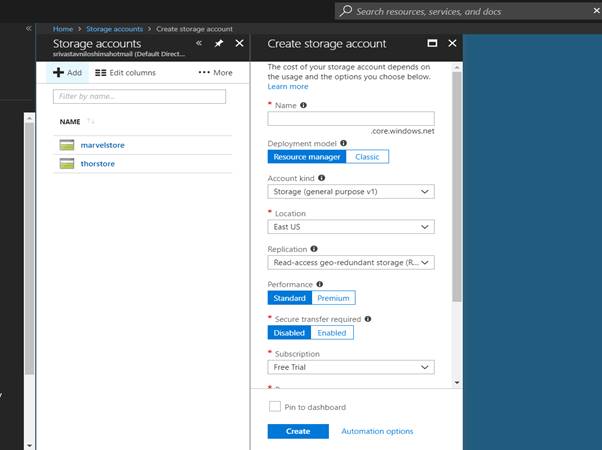Select Premium performance

[x=333, y=298]
